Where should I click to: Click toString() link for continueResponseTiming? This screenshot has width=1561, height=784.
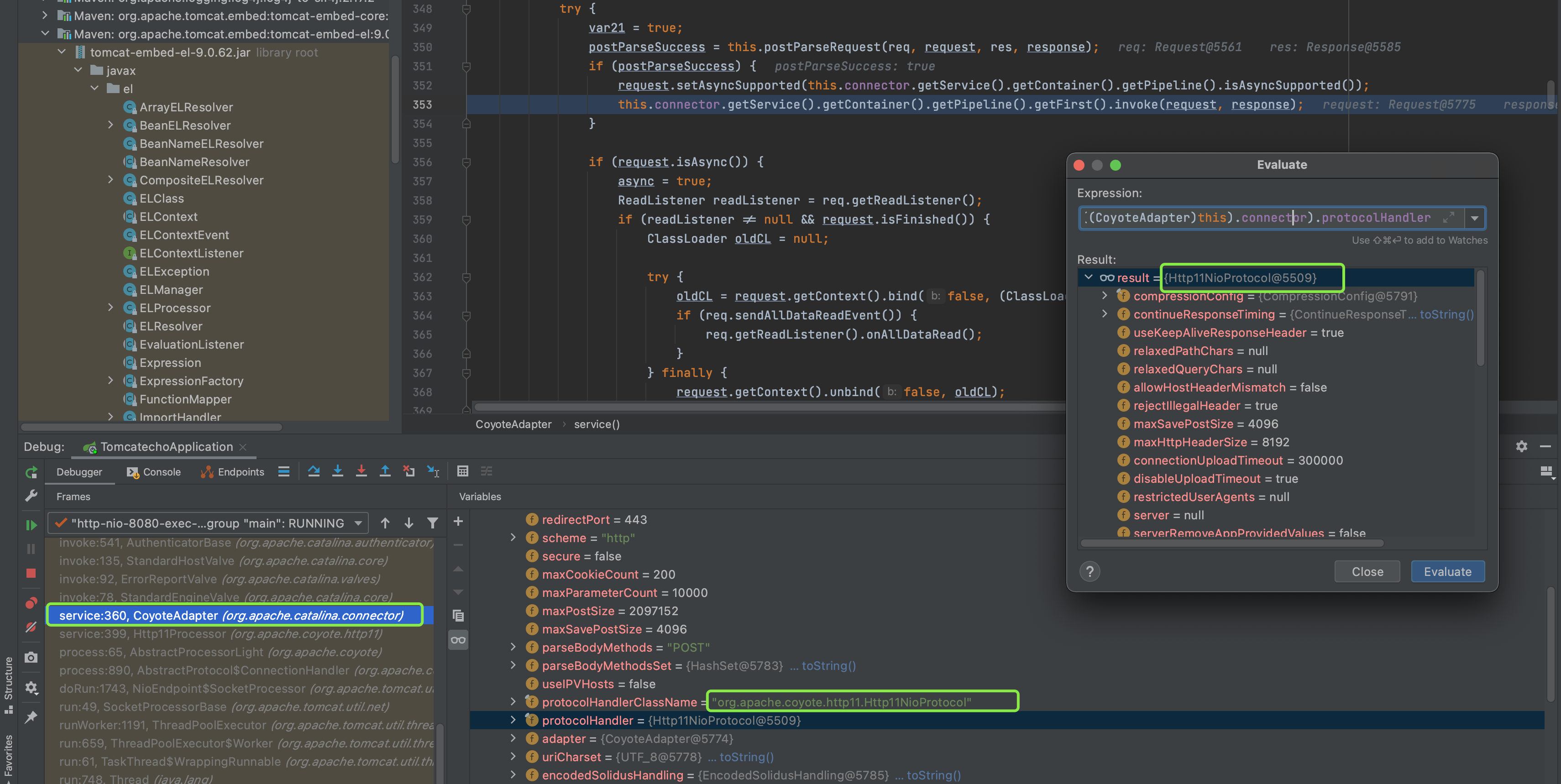pos(1446,314)
